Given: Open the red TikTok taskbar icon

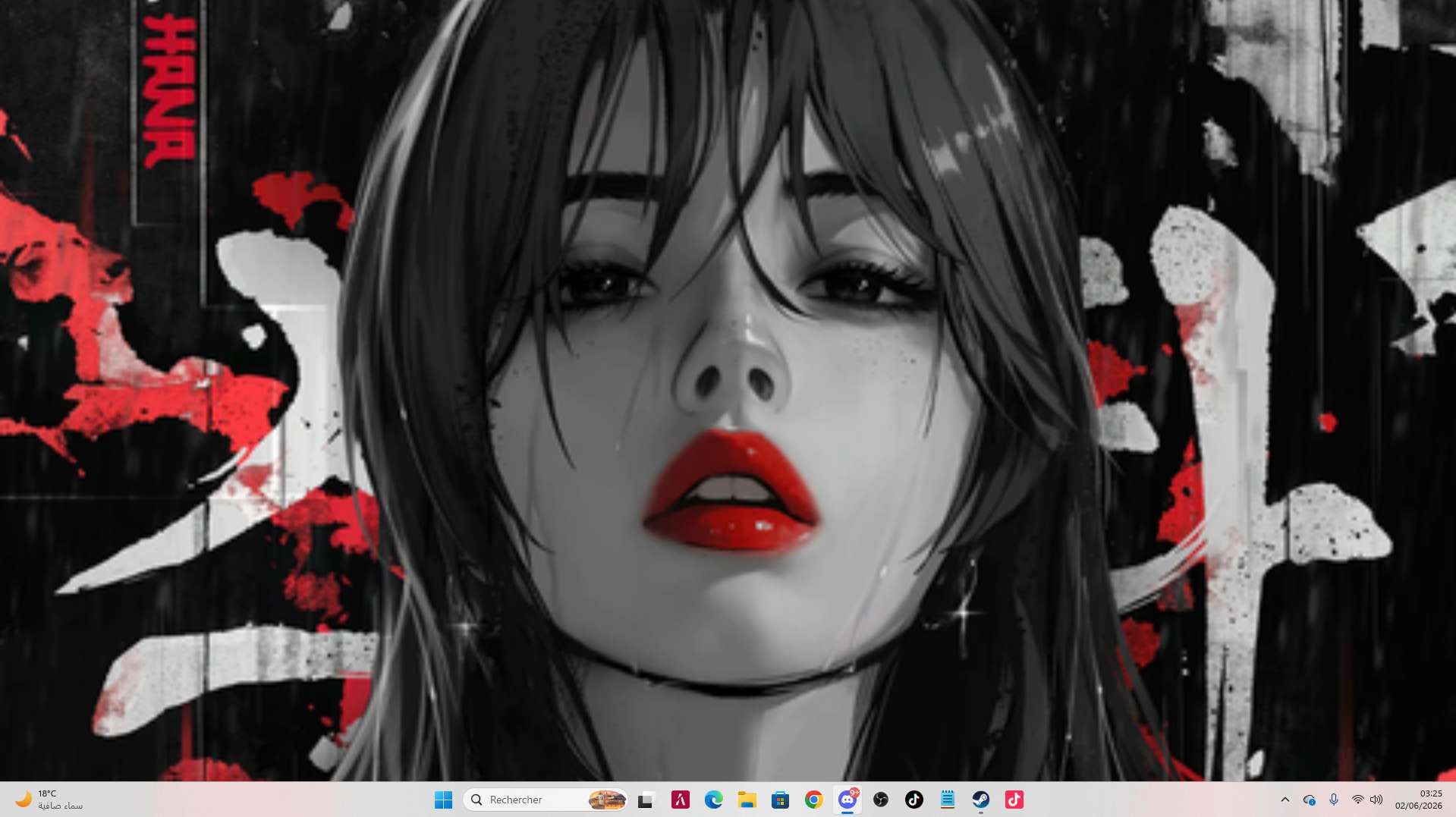Looking at the screenshot, I should 1014,800.
